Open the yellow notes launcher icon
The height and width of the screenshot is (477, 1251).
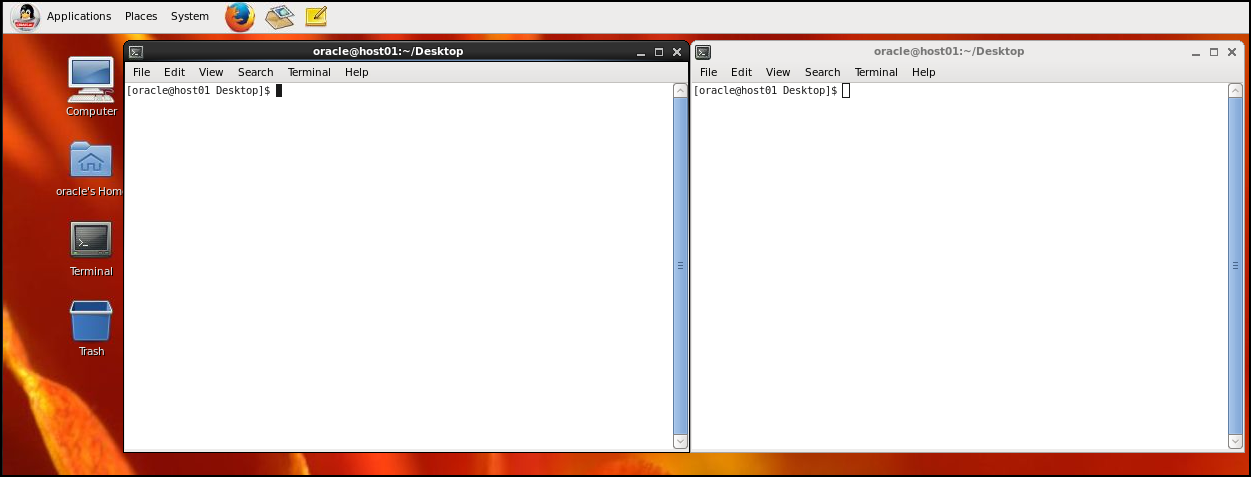tap(316, 16)
